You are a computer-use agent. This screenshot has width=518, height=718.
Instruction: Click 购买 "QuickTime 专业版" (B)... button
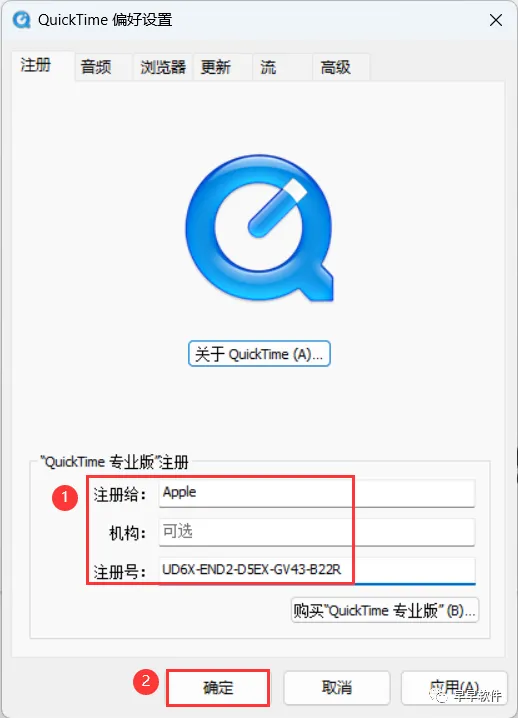pos(385,610)
